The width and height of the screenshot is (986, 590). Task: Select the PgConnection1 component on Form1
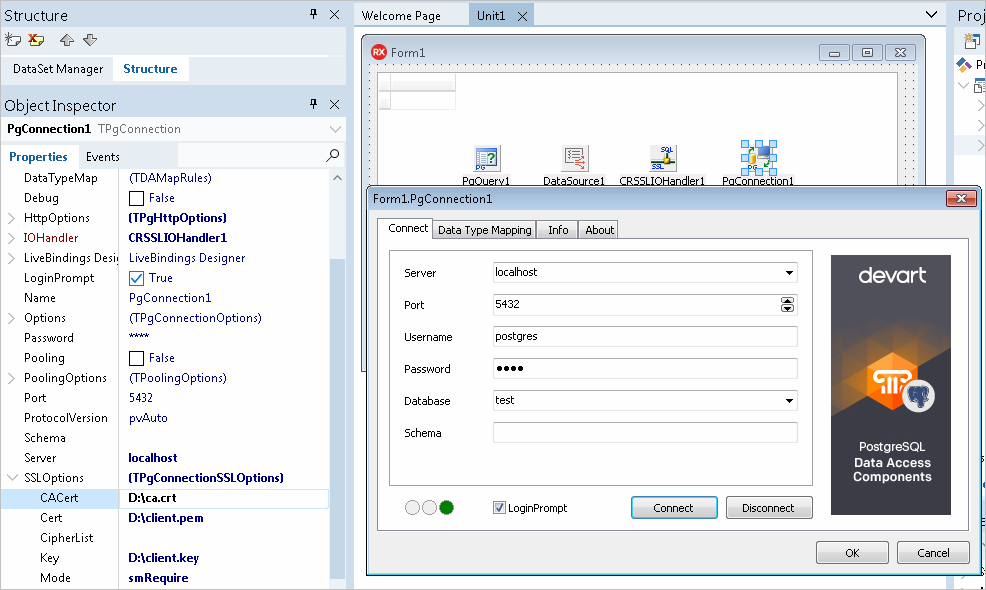(758, 158)
